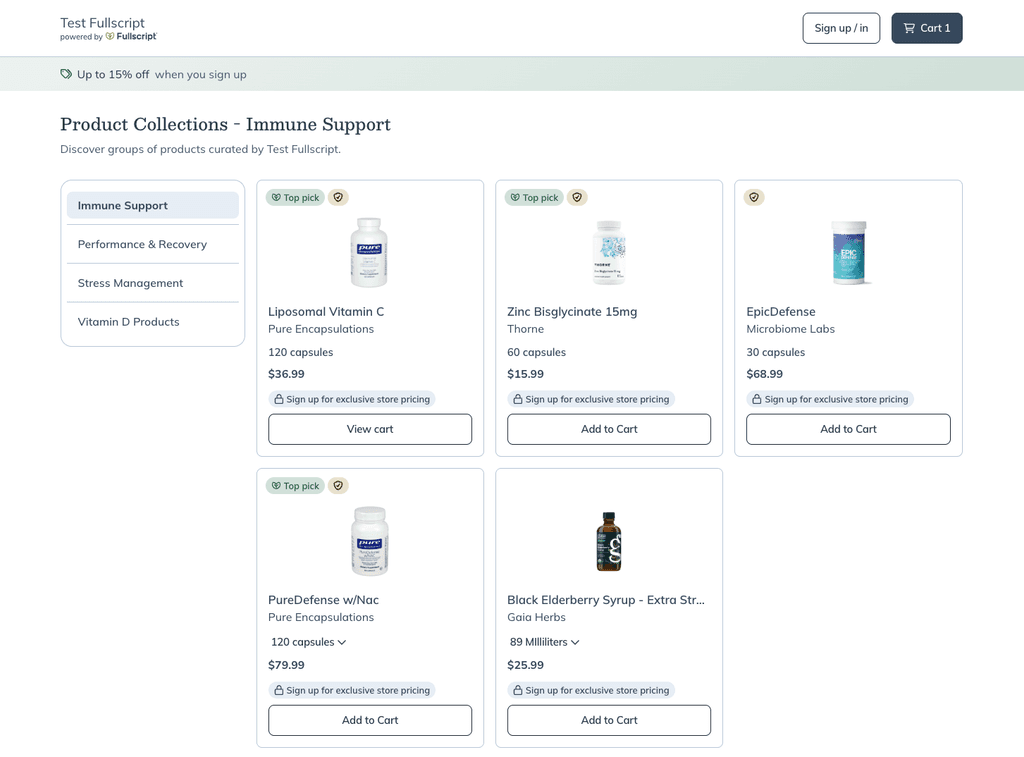The height and width of the screenshot is (757, 1024).
Task: Open Vitamin D Products collection
Action: [x=153, y=321]
